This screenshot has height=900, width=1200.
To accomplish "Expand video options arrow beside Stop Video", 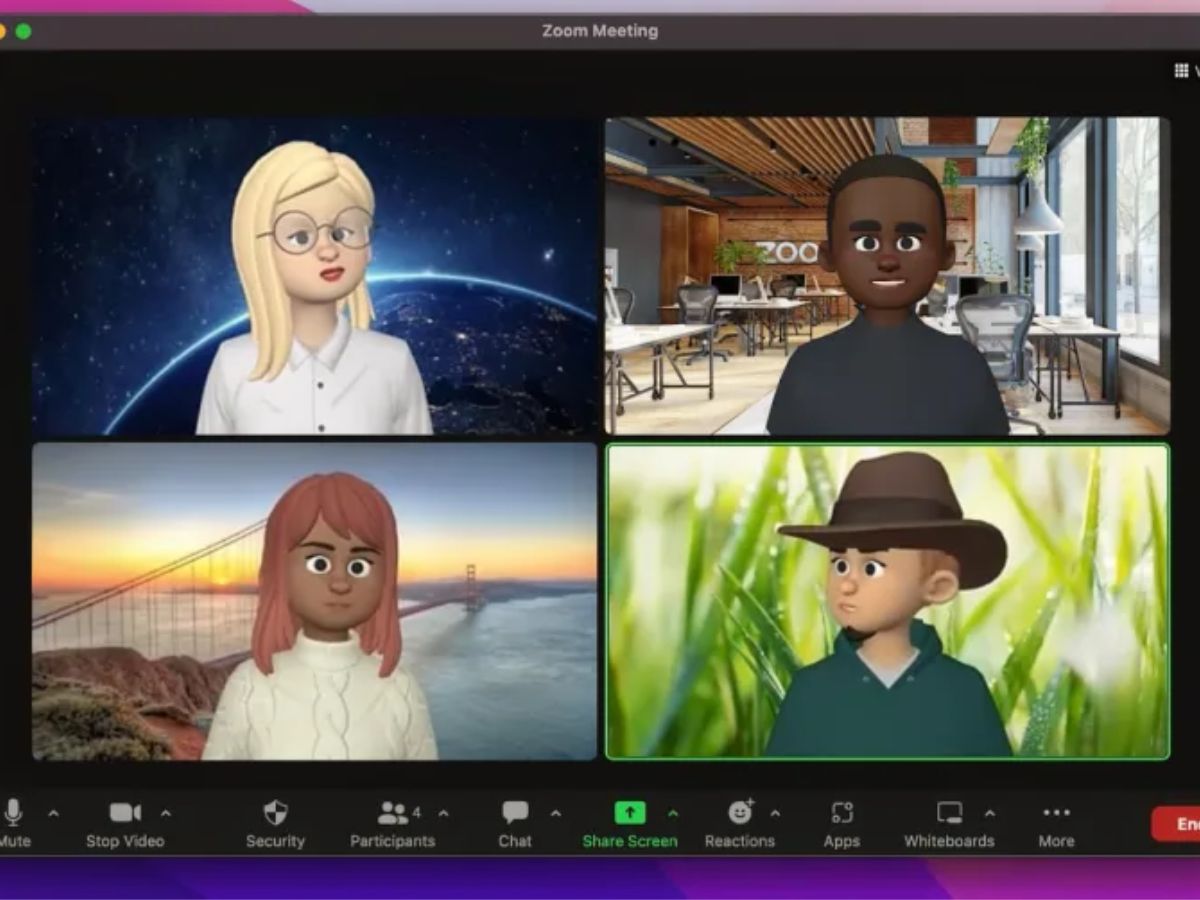I will tap(166, 813).
